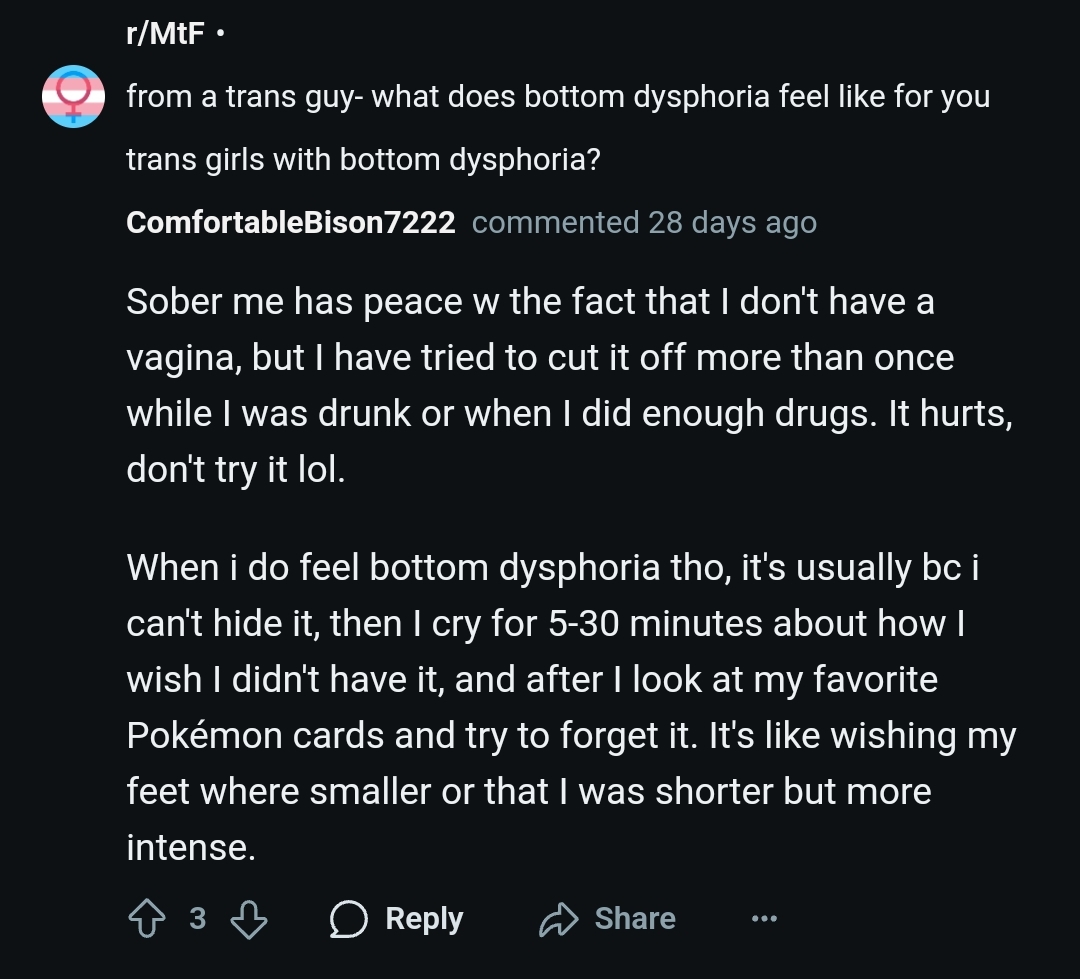Viewport: 1080px width, 979px height.
Task: Click the Reply text label
Action: pos(424,919)
